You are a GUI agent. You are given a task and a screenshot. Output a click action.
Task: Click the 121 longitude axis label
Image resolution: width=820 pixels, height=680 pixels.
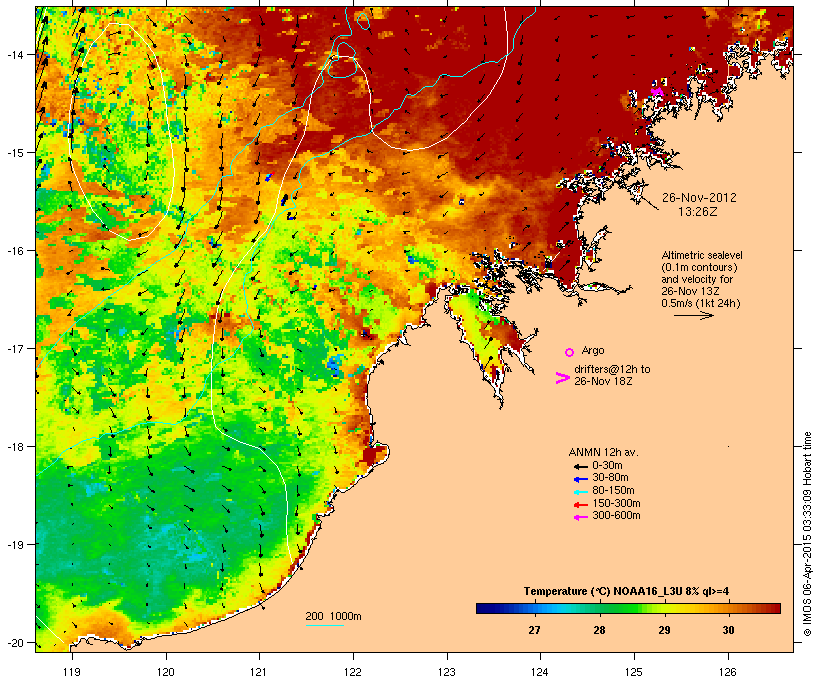pos(259,672)
